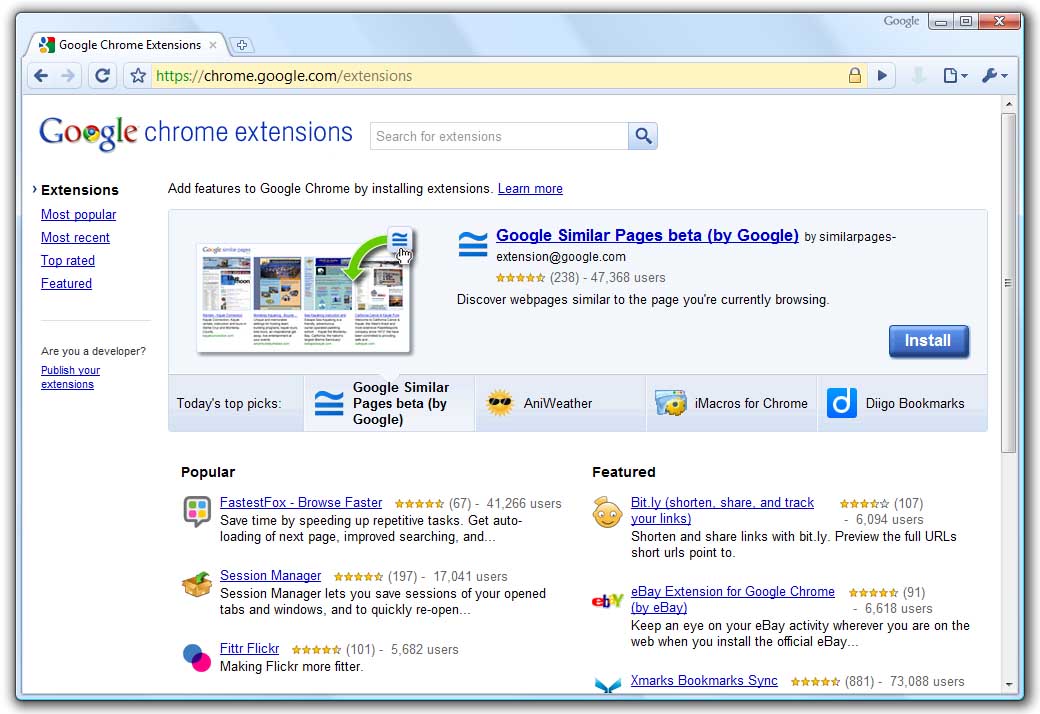Image resolution: width=1040 pixels, height=714 pixels.
Task: Click the Fittr Flickr circles icon
Action: click(196, 658)
